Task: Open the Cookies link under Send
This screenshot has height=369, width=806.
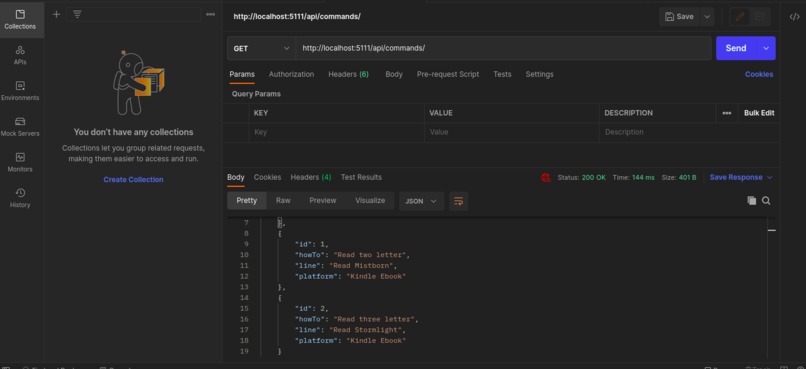Action: coord(759,74)
